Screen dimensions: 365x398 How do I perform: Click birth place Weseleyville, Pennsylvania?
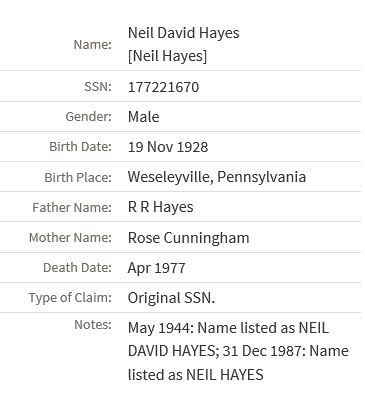[217, 177]
